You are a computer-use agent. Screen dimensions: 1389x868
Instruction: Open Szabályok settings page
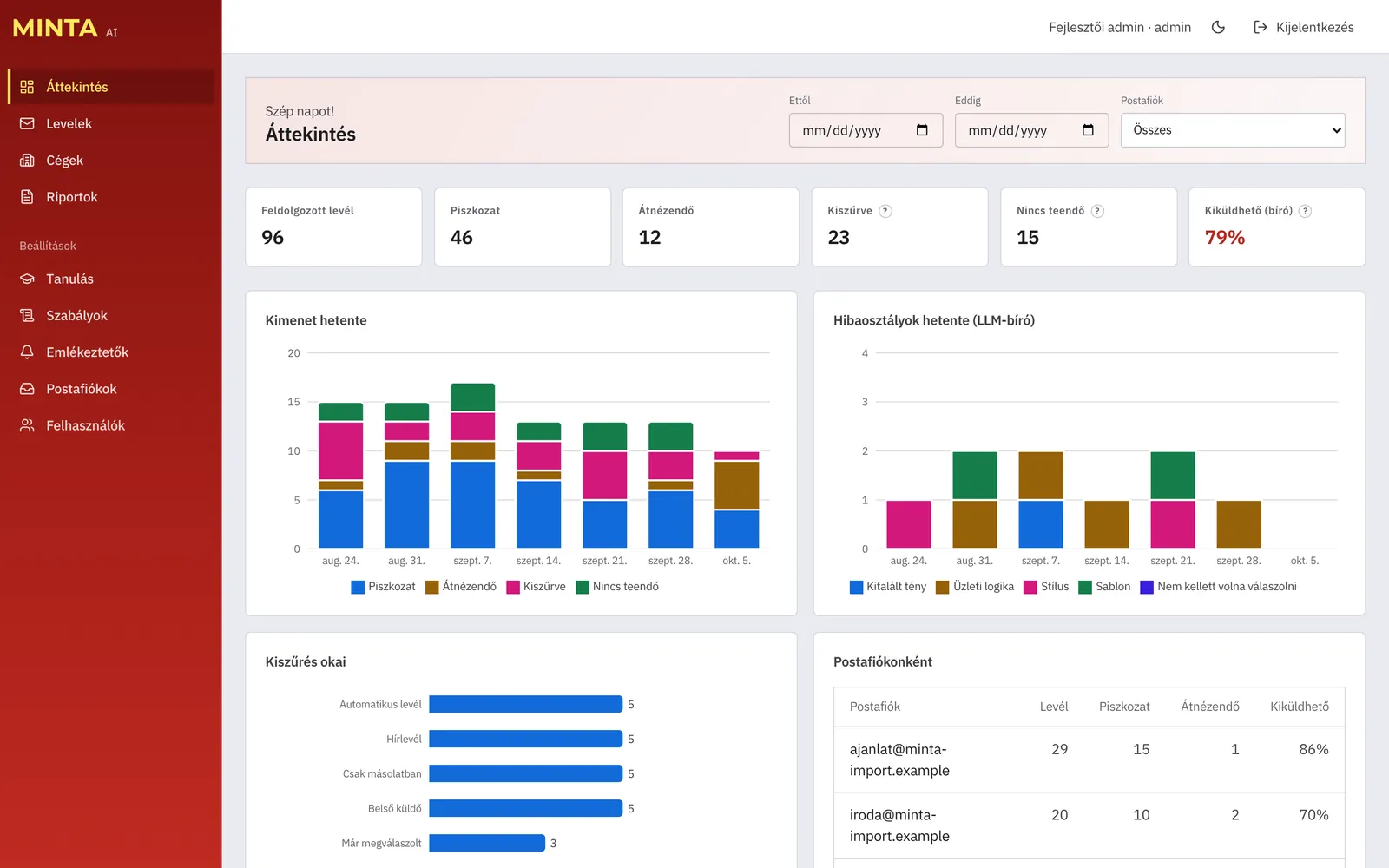[110, 315]
